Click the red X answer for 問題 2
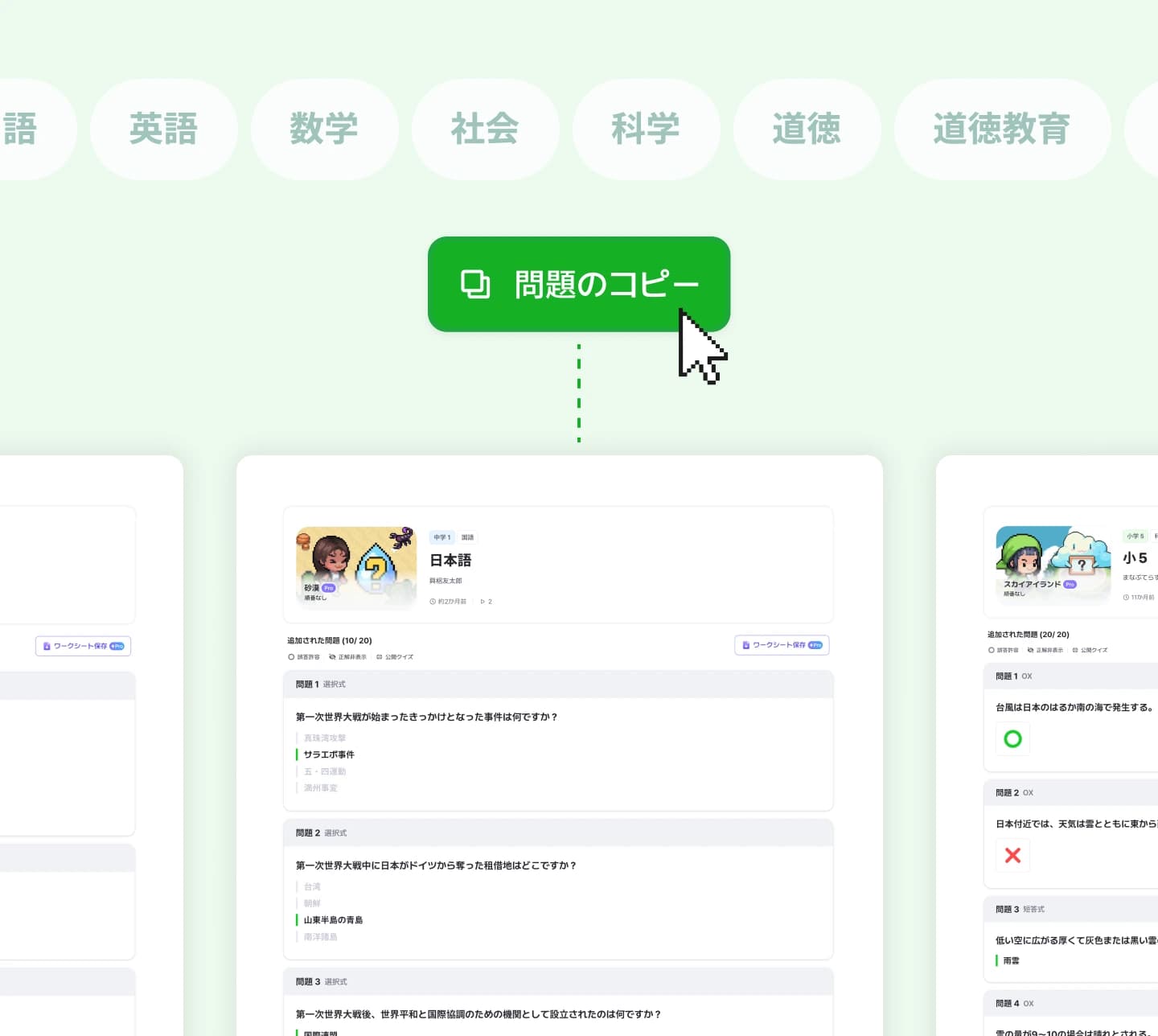This screenshot has width=1158, height=1036. pos(1012,855)
